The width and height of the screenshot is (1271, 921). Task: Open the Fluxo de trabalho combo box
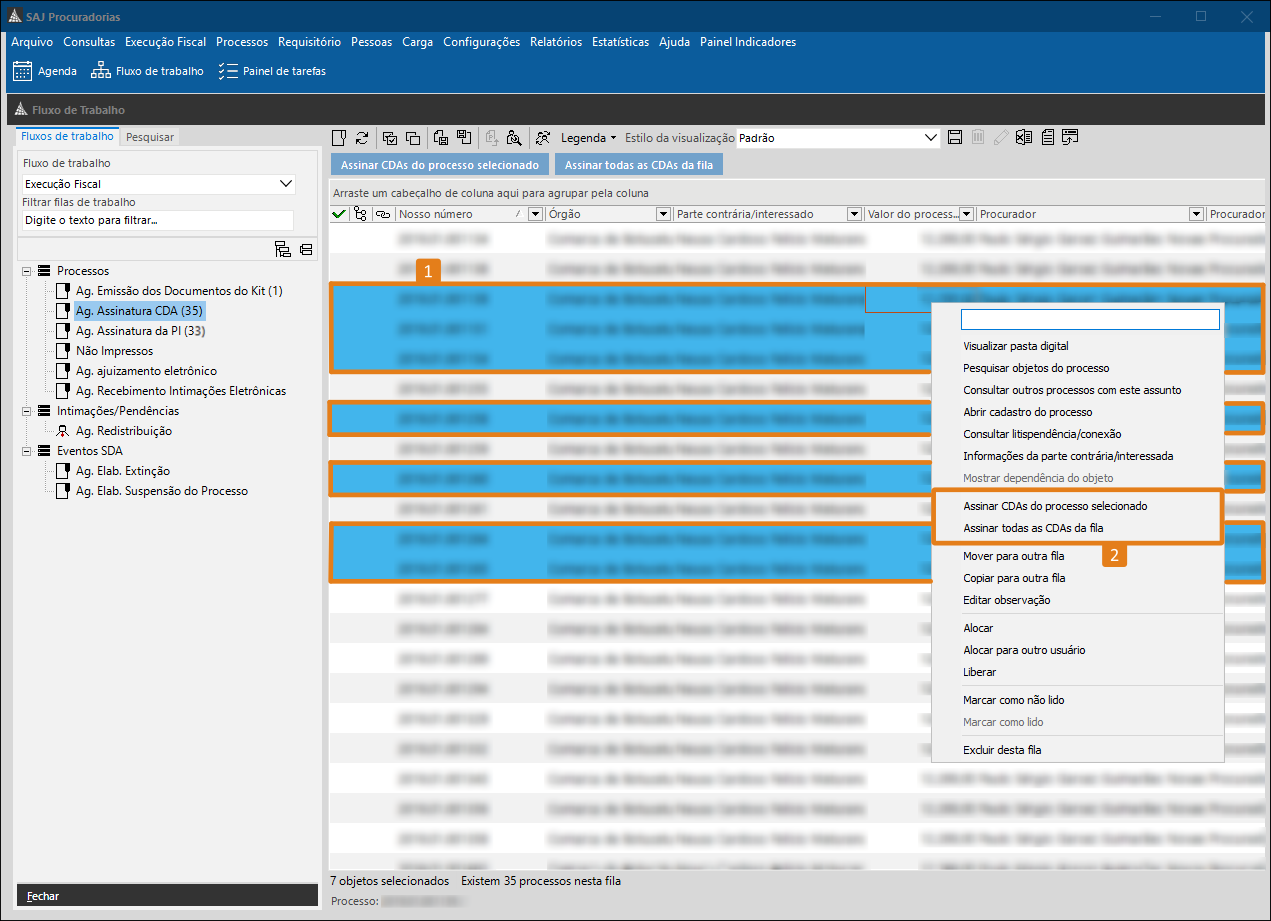click(286, 184)
